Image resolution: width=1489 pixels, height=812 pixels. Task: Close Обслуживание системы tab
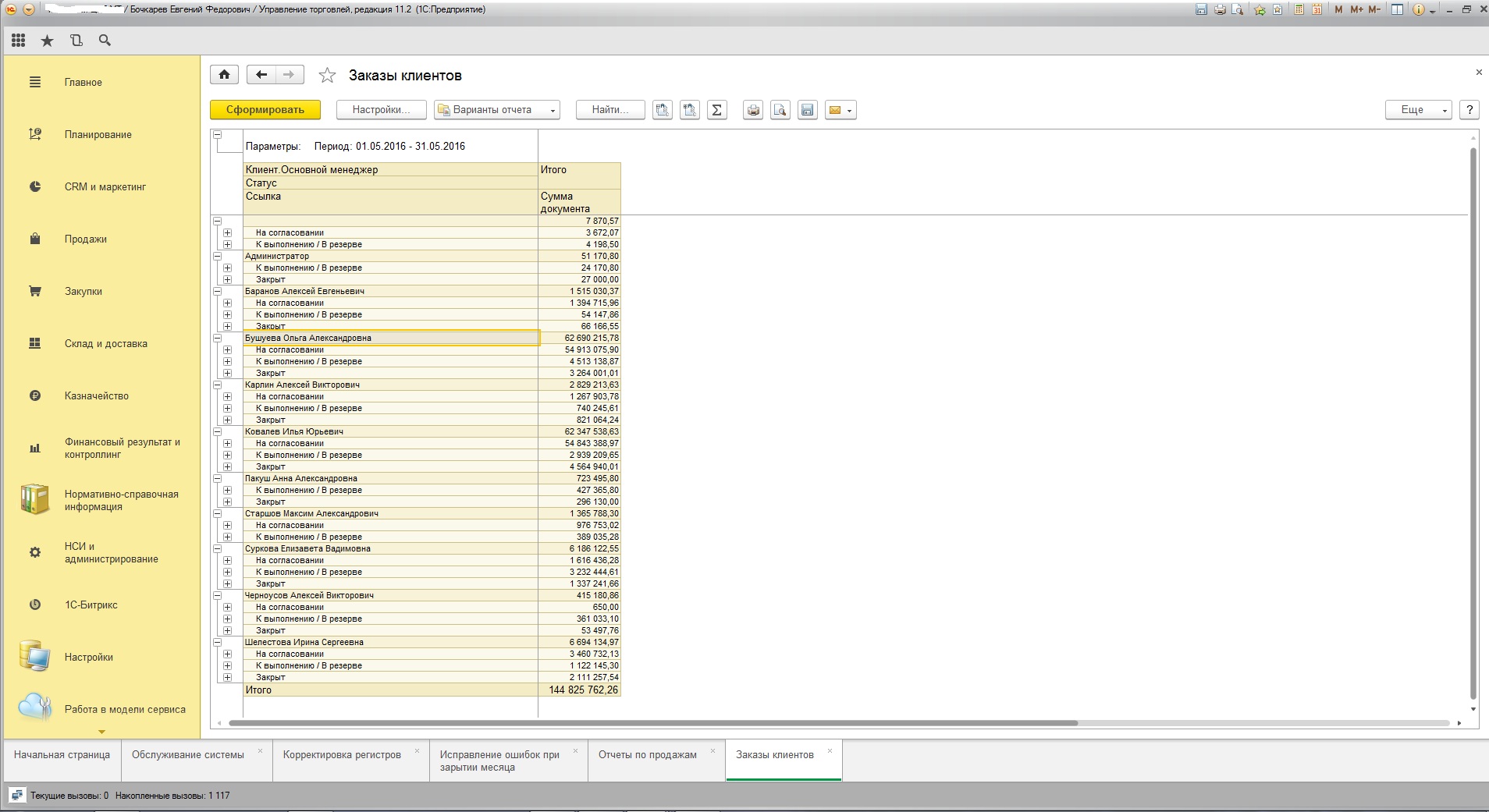tap(260, 751)
